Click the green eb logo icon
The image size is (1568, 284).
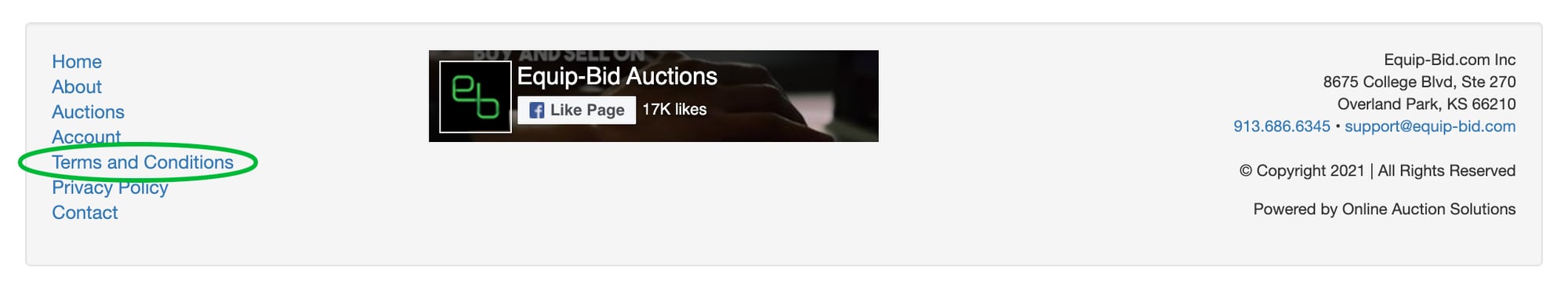click(x=475, y=96)
